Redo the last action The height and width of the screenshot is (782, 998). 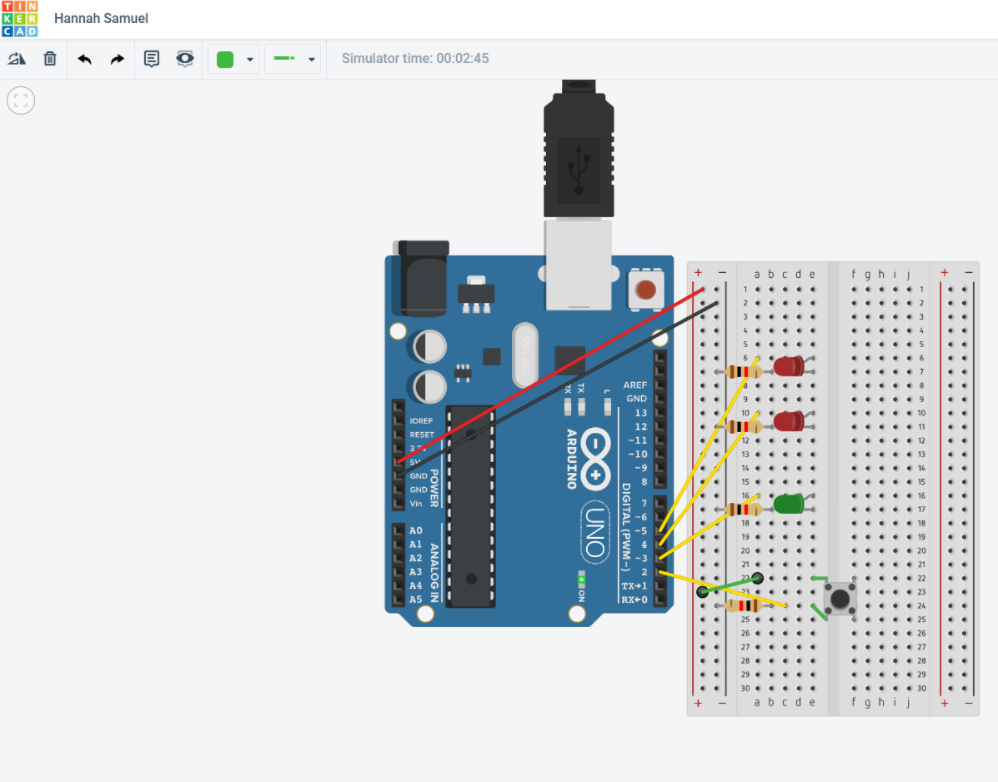pyautogui.click(x=117, y=59)
